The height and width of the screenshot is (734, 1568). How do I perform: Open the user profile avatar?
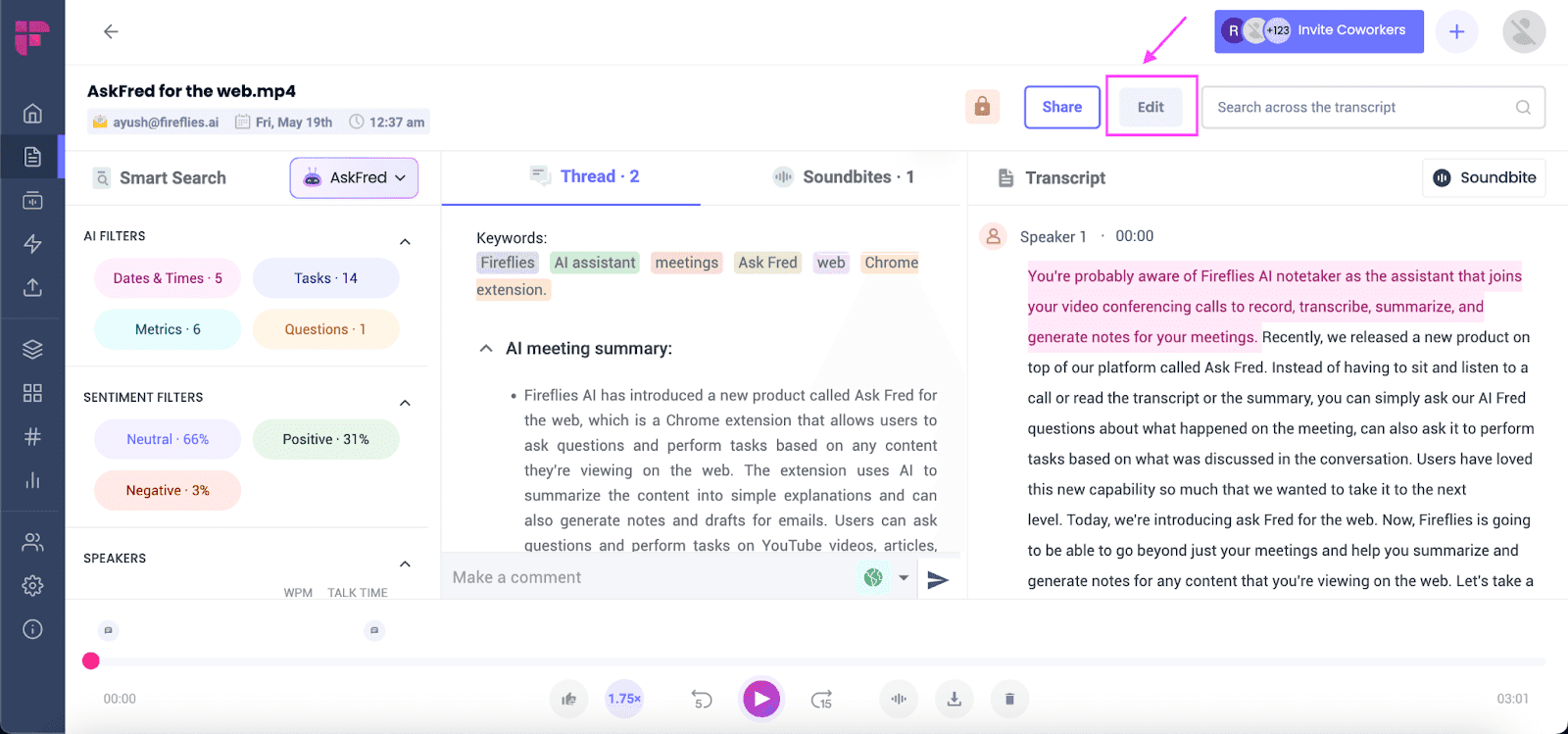[1524, 31]
